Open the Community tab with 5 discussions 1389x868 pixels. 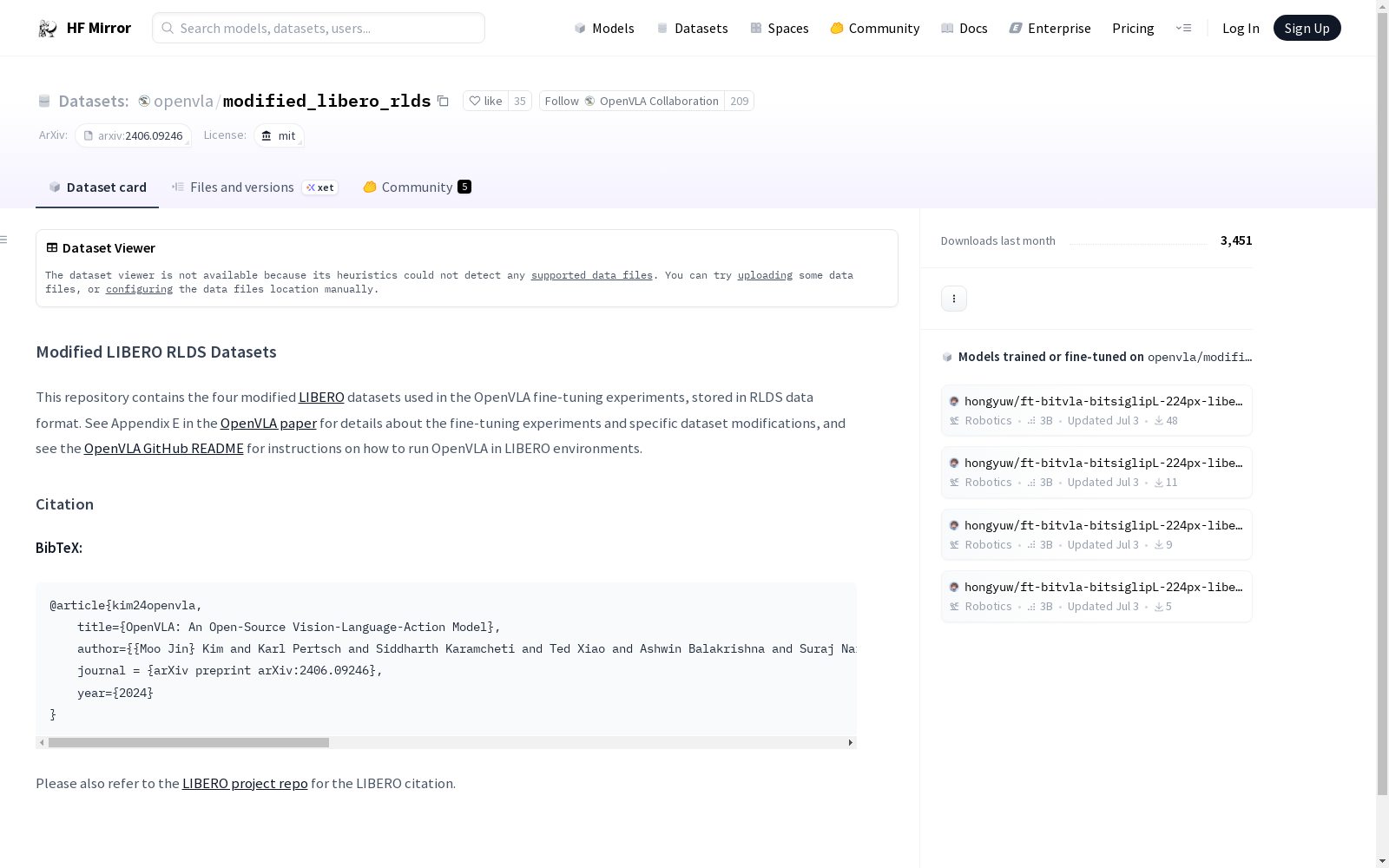coord(417,187)
